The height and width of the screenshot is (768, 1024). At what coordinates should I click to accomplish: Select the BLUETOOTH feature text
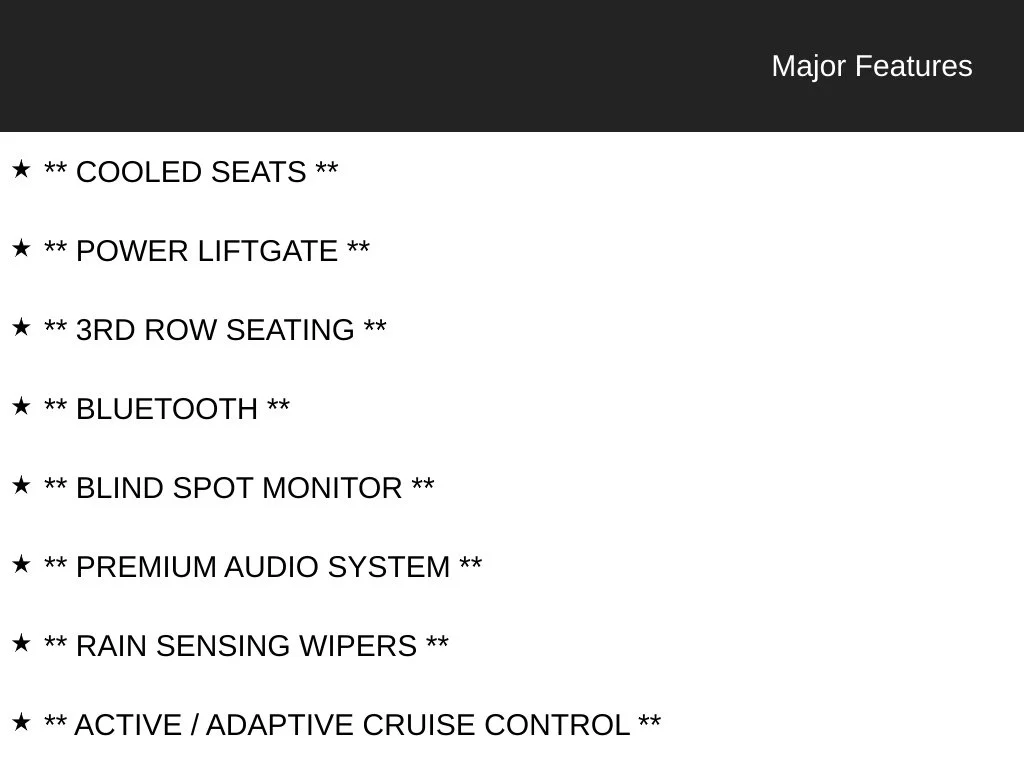pyautogui.click(x=167, y=409)
